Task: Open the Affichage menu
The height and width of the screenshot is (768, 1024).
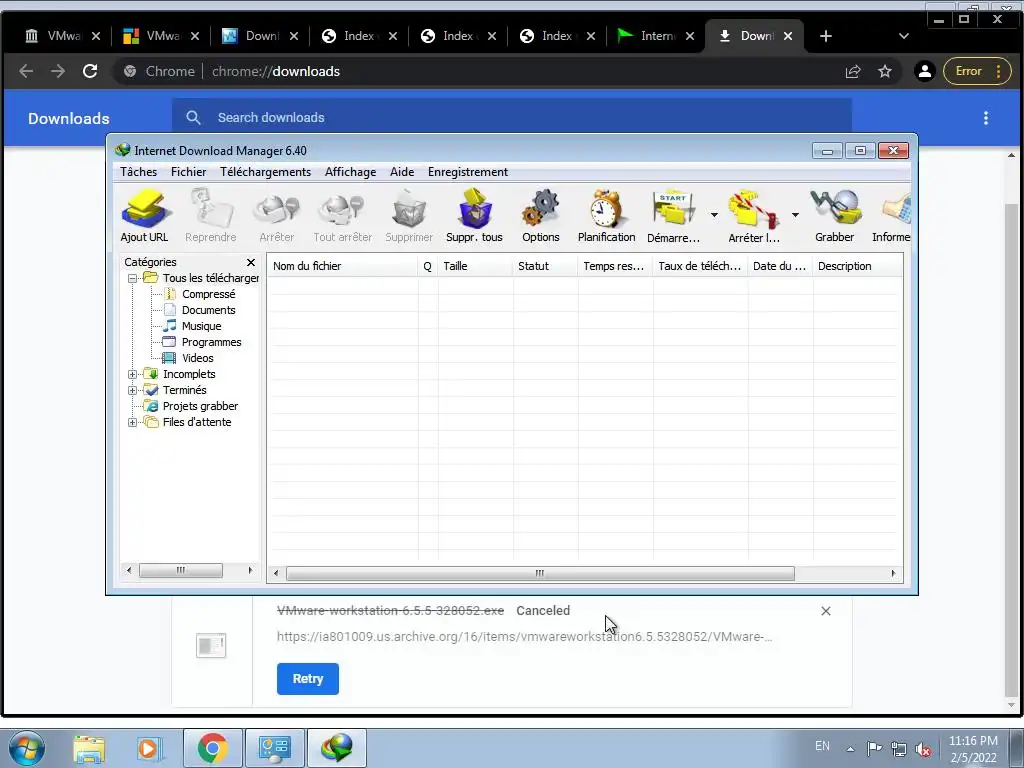Action: click(x=350, y=172)
